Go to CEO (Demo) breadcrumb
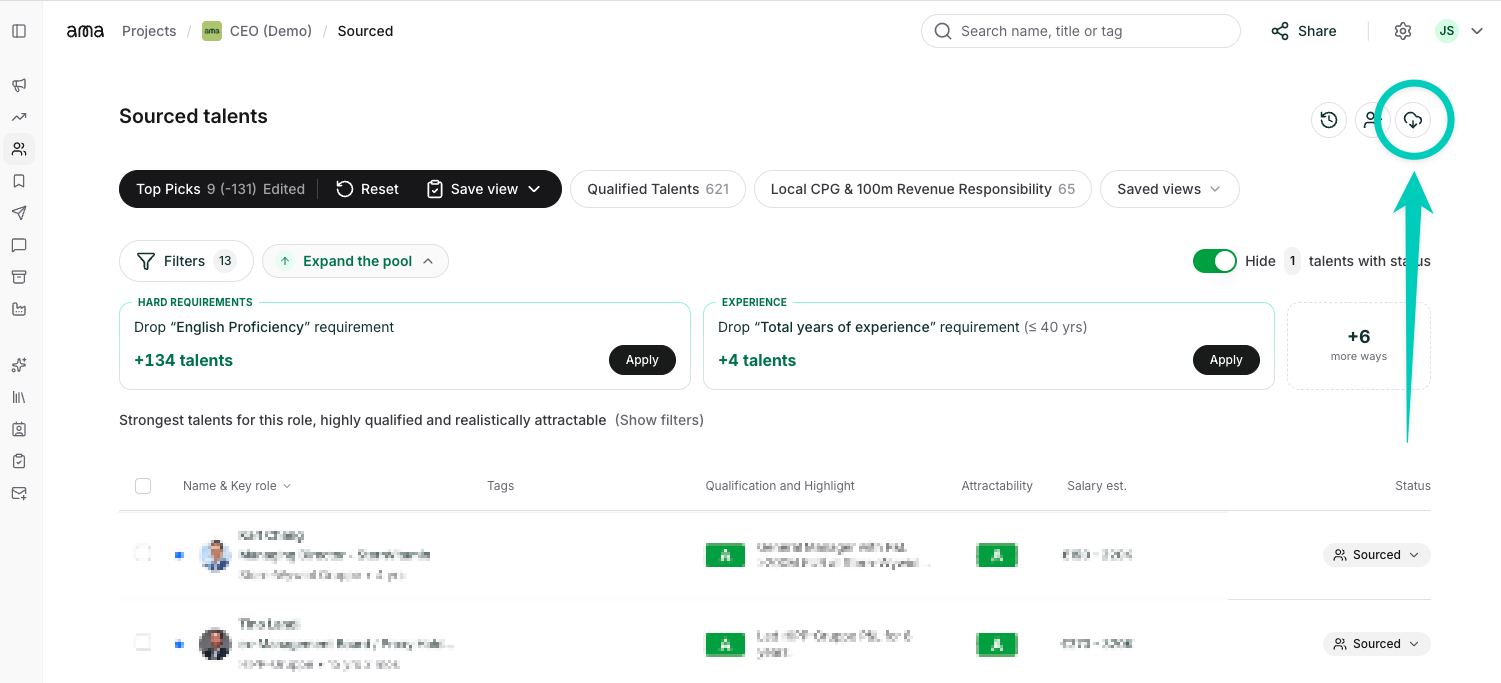Viewport: 1501px width, 683px height. 271,31
